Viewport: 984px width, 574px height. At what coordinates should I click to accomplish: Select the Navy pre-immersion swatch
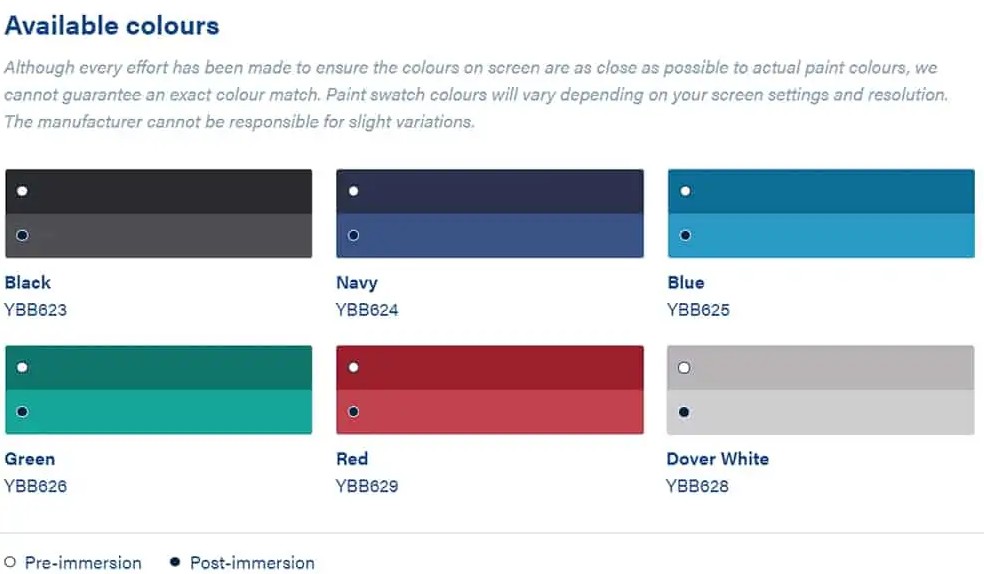490,191
